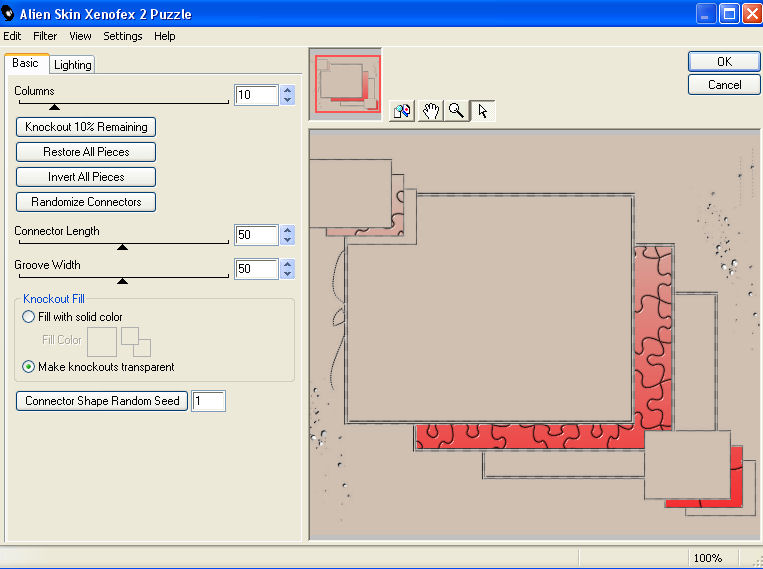Select the arrow pointer tool
Screen dimensions: 763x569
[483, 111]
